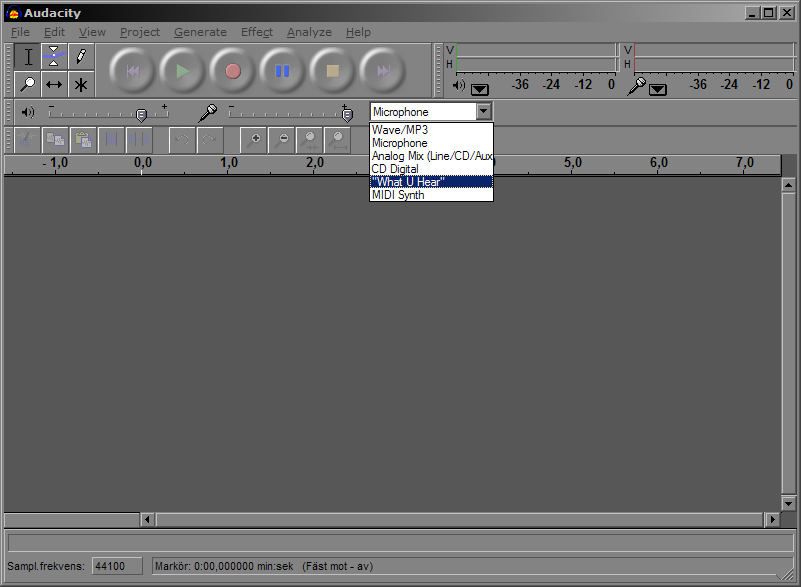Open the input meter dropdown arrow

tap(657, 89)
